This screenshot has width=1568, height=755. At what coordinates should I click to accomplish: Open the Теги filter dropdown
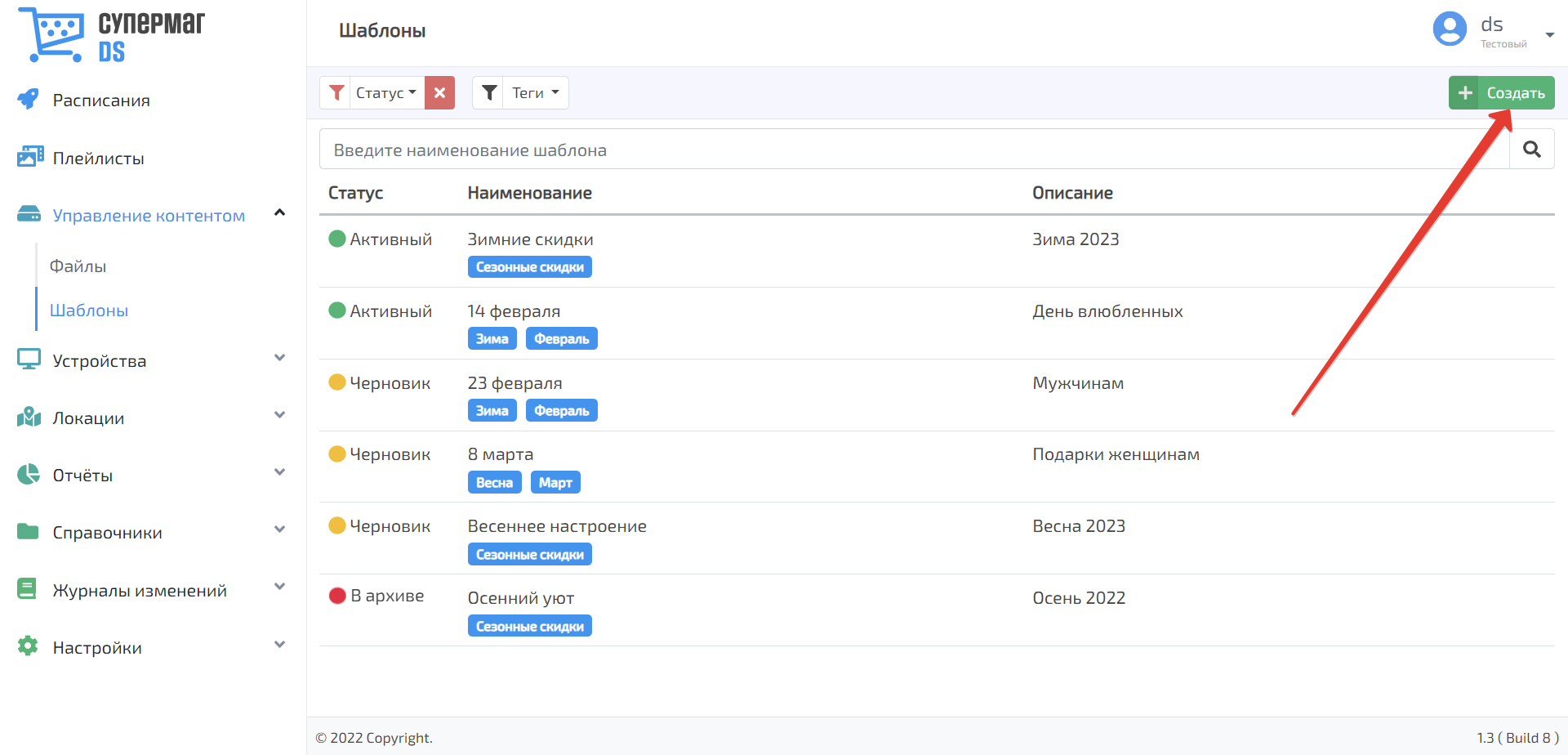click(x=535, y=93)
